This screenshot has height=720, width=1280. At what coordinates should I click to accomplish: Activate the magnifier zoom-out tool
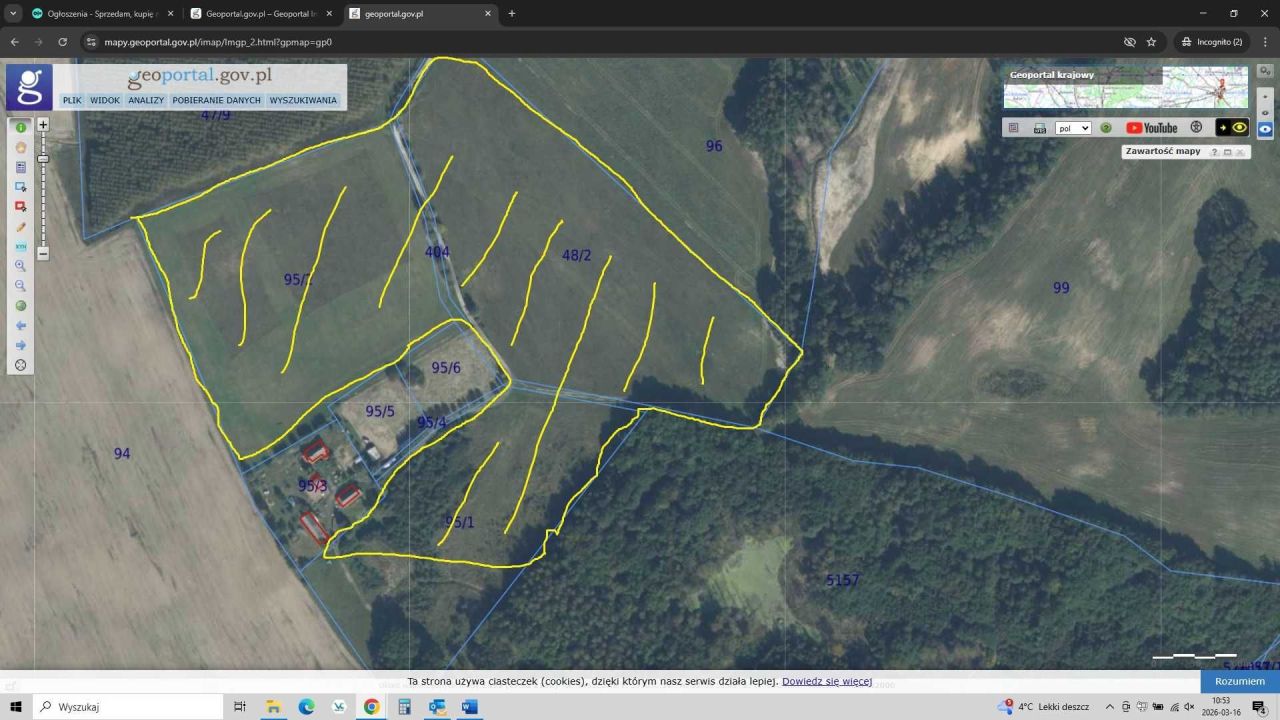pos(20,286)
